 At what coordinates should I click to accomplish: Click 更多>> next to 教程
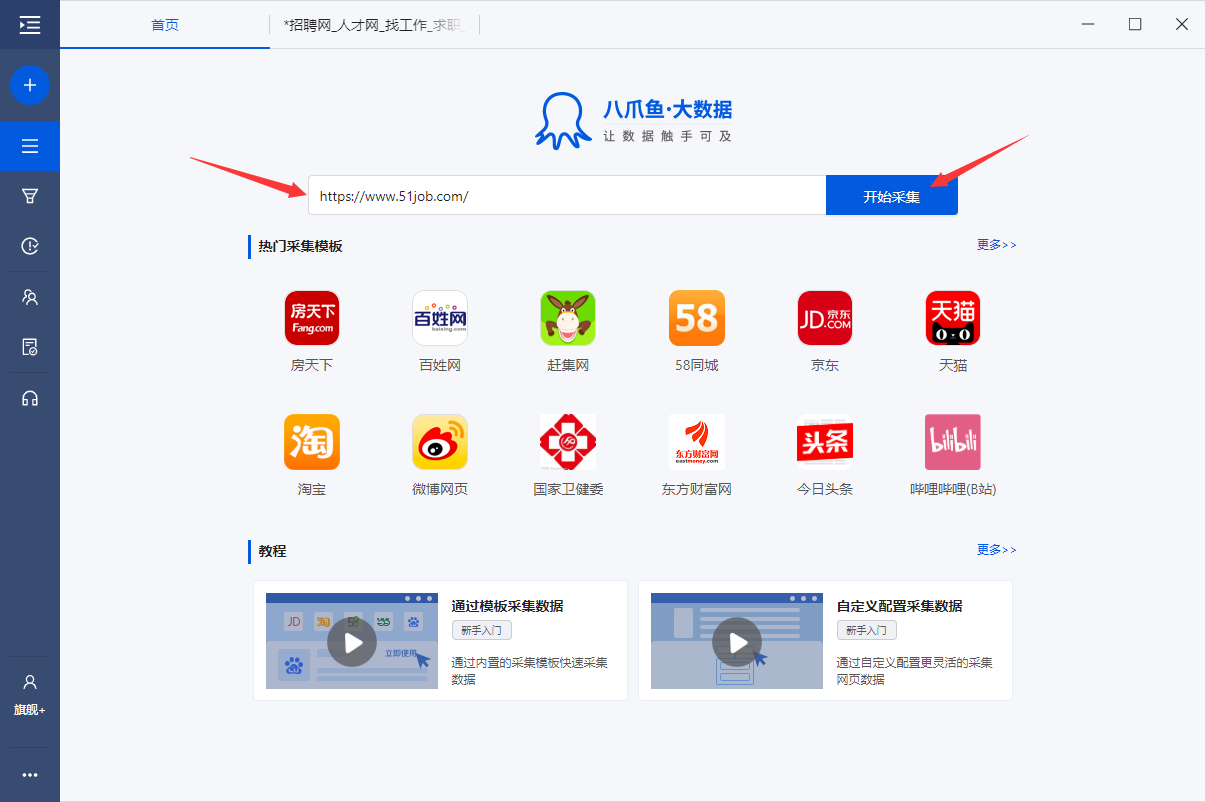point(997,549)
